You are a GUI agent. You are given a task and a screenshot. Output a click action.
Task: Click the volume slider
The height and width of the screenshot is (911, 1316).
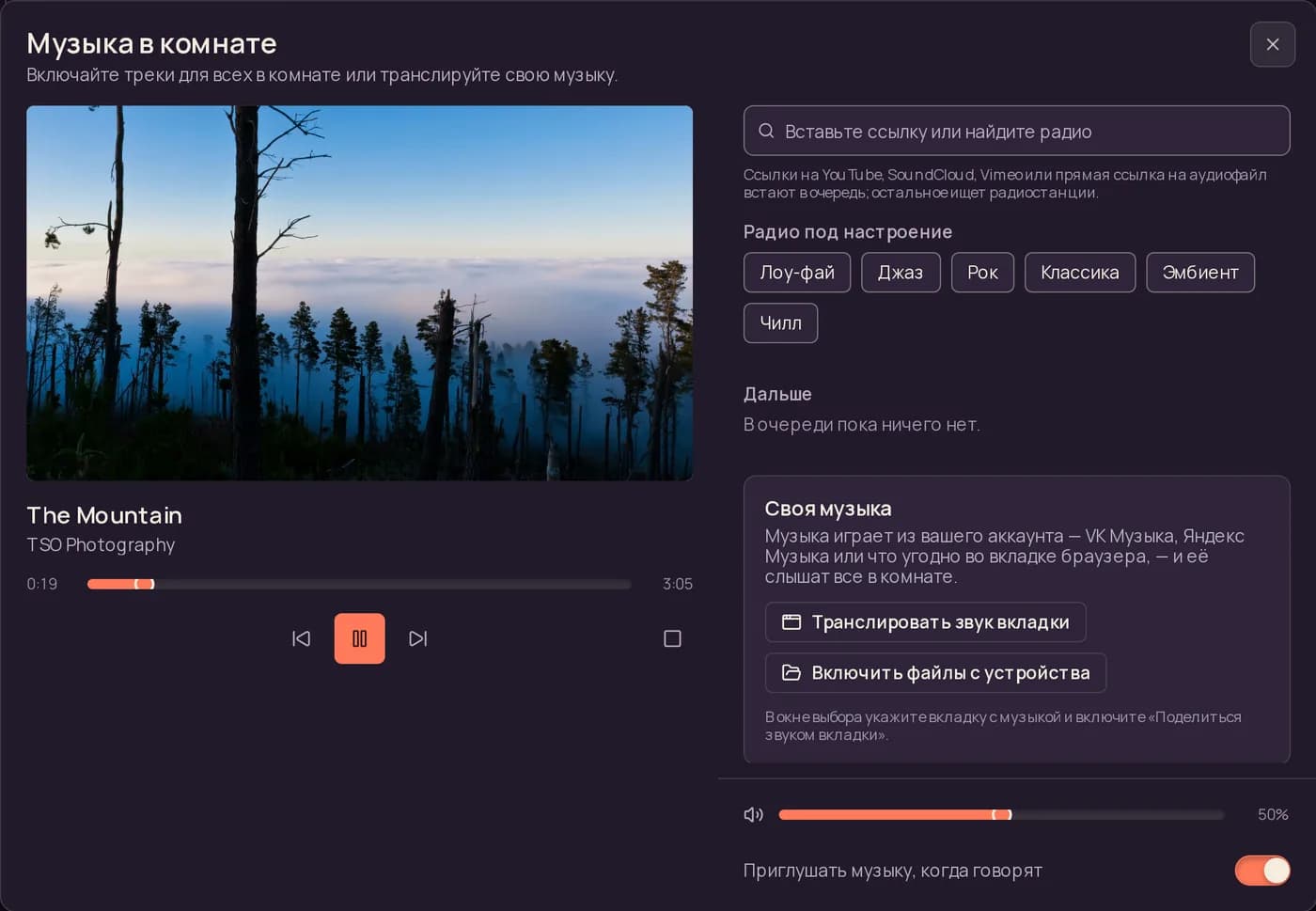click(x=1002, y=814)
